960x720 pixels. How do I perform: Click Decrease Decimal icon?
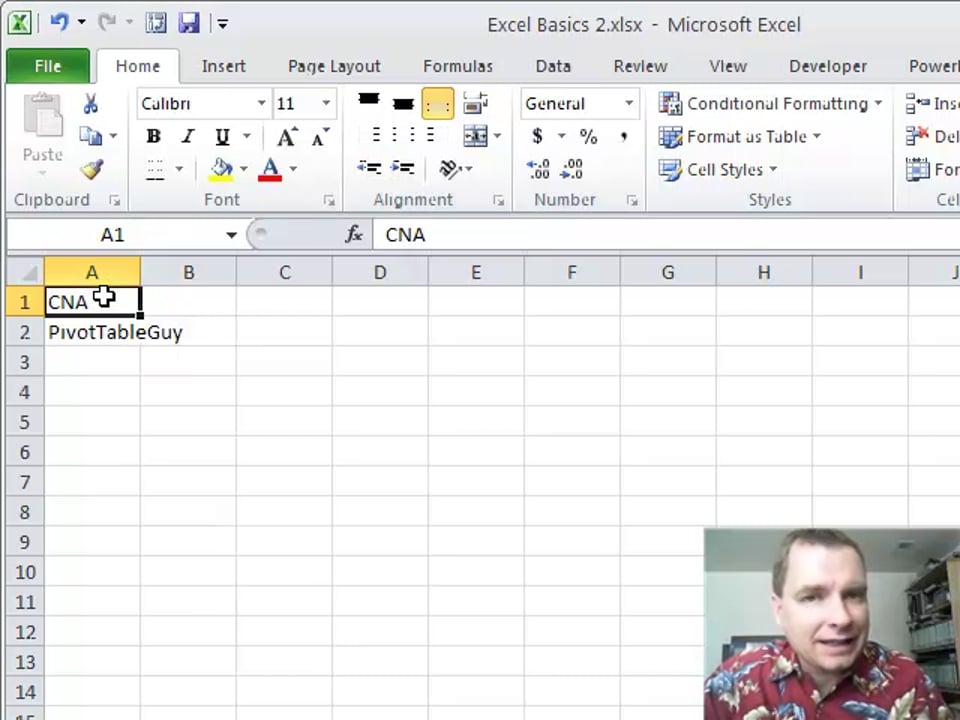(x=572, y=169)
